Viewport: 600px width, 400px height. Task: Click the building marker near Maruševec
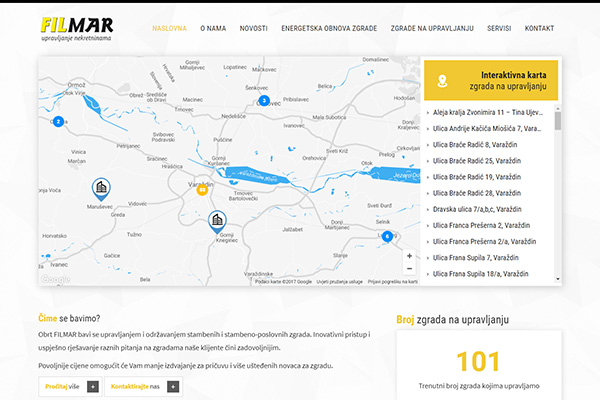(101, 189)
